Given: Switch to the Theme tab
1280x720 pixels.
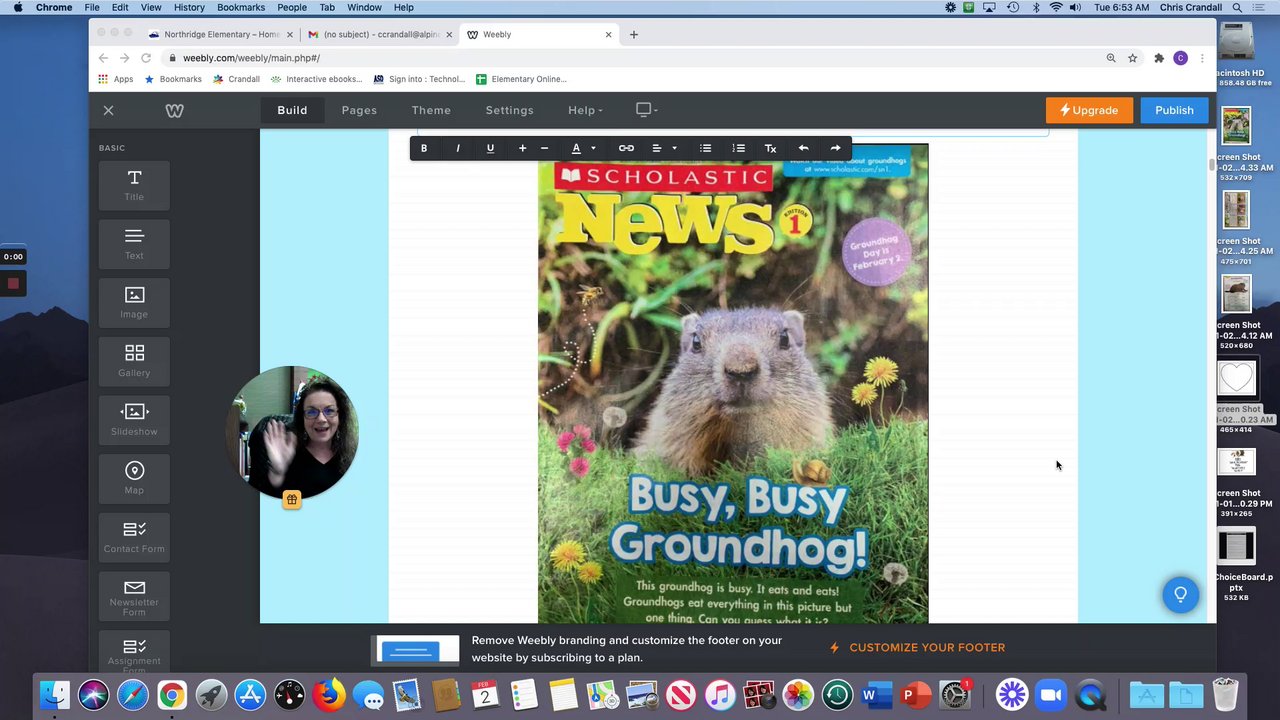Looking at the screenshot, I should pos(431,110).
